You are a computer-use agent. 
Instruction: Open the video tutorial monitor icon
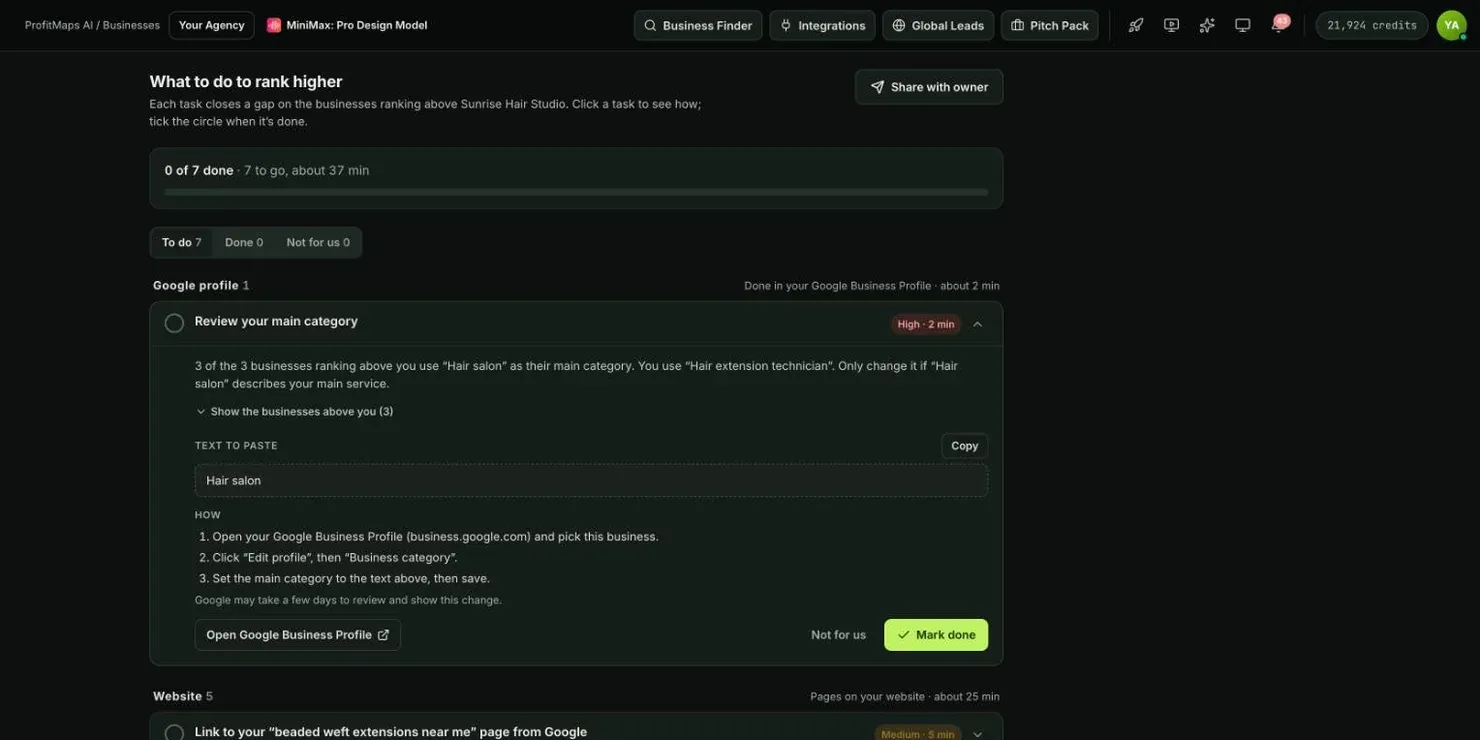[x=1171, y=25]
